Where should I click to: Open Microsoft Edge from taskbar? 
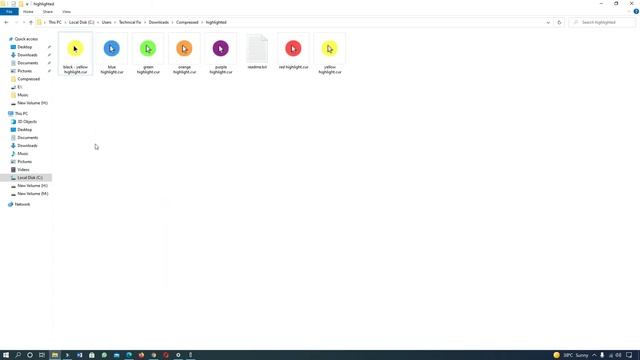click(129, 355)
